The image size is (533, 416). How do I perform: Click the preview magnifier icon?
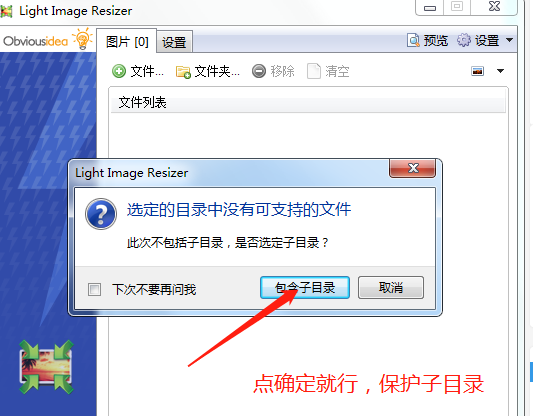[x=413, y=40]
